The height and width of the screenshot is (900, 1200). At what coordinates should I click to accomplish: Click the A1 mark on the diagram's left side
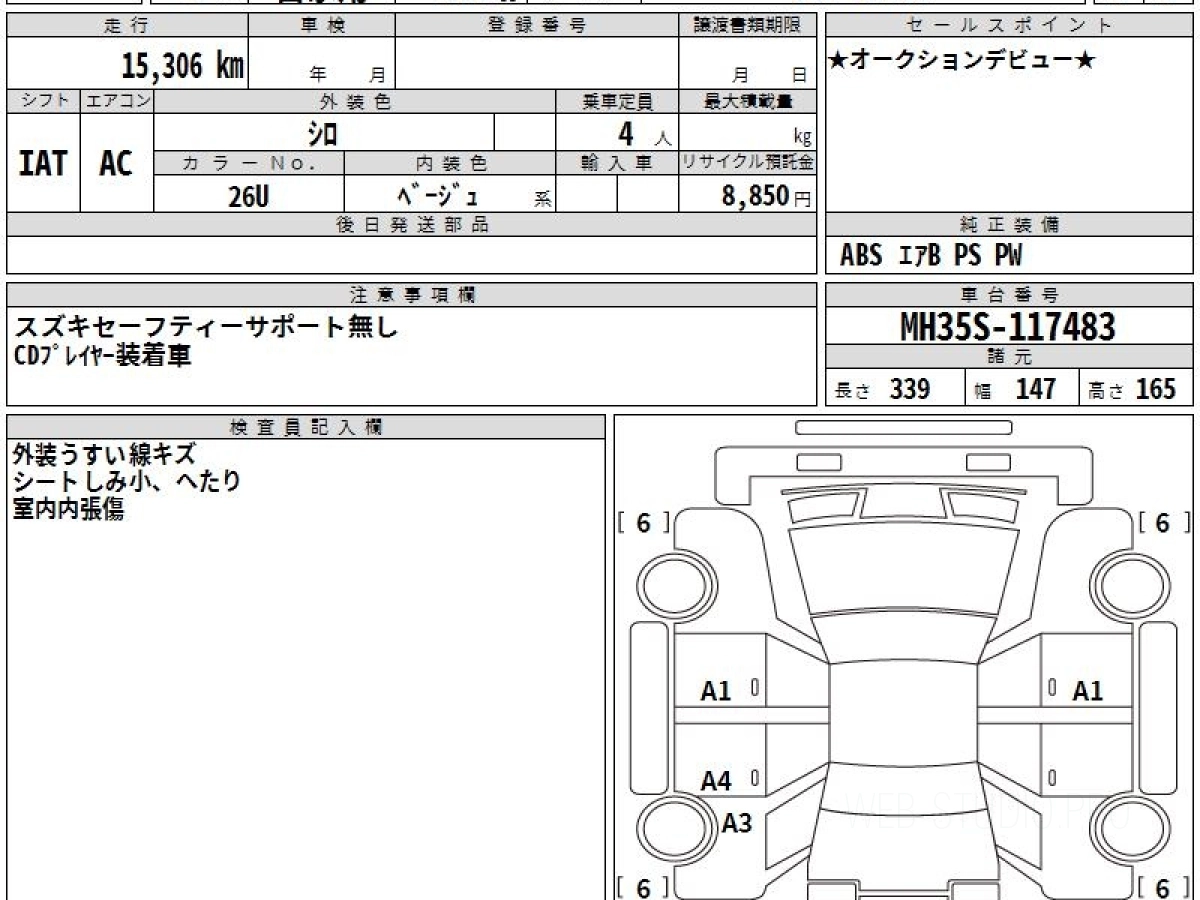click(x=716, y=691)
